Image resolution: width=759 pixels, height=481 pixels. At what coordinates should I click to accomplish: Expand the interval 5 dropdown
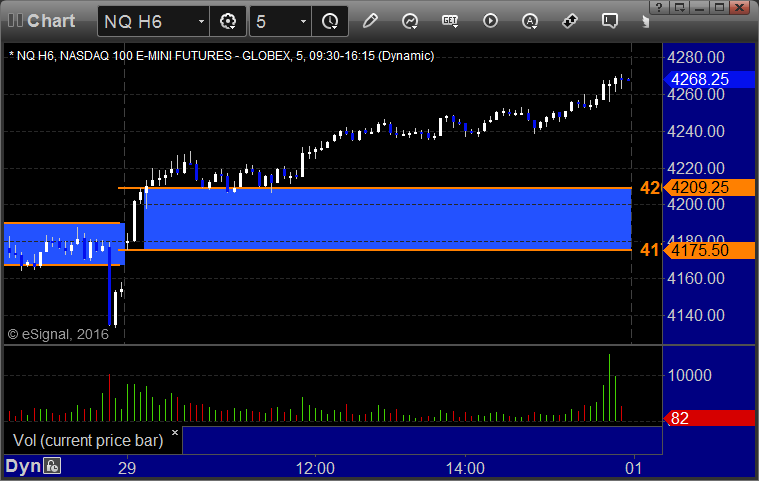click(x=304, y=21)
